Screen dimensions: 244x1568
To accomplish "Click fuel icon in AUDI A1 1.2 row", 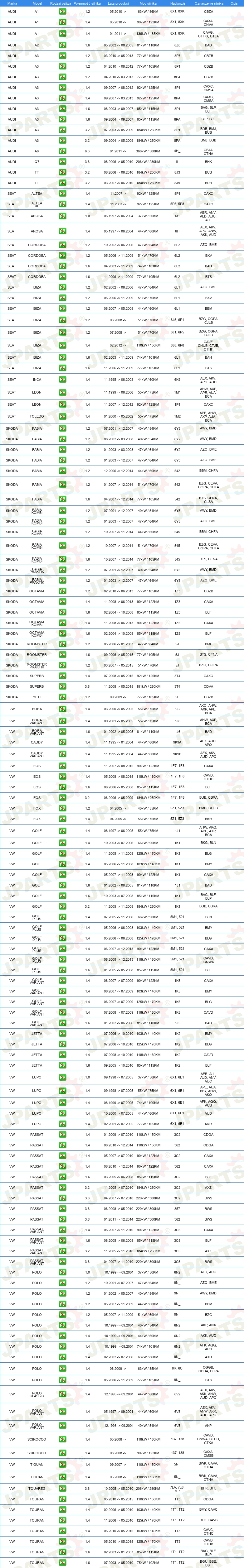I will (62, 12).
